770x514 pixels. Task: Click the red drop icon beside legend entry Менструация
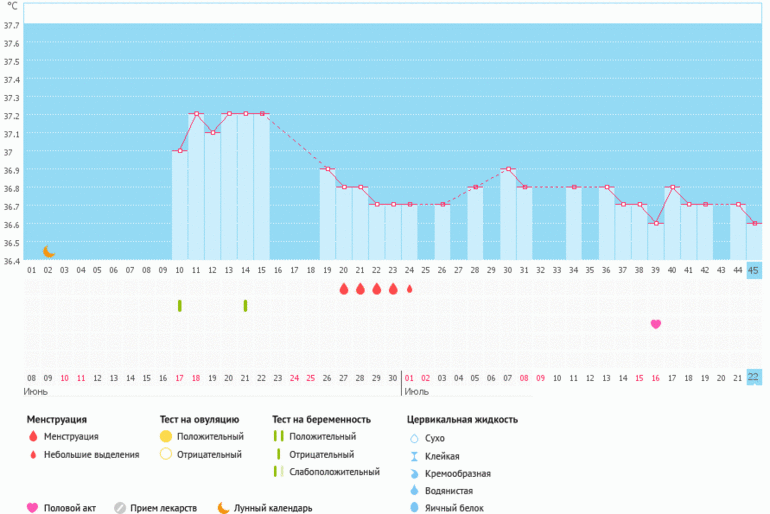[33, 436]
